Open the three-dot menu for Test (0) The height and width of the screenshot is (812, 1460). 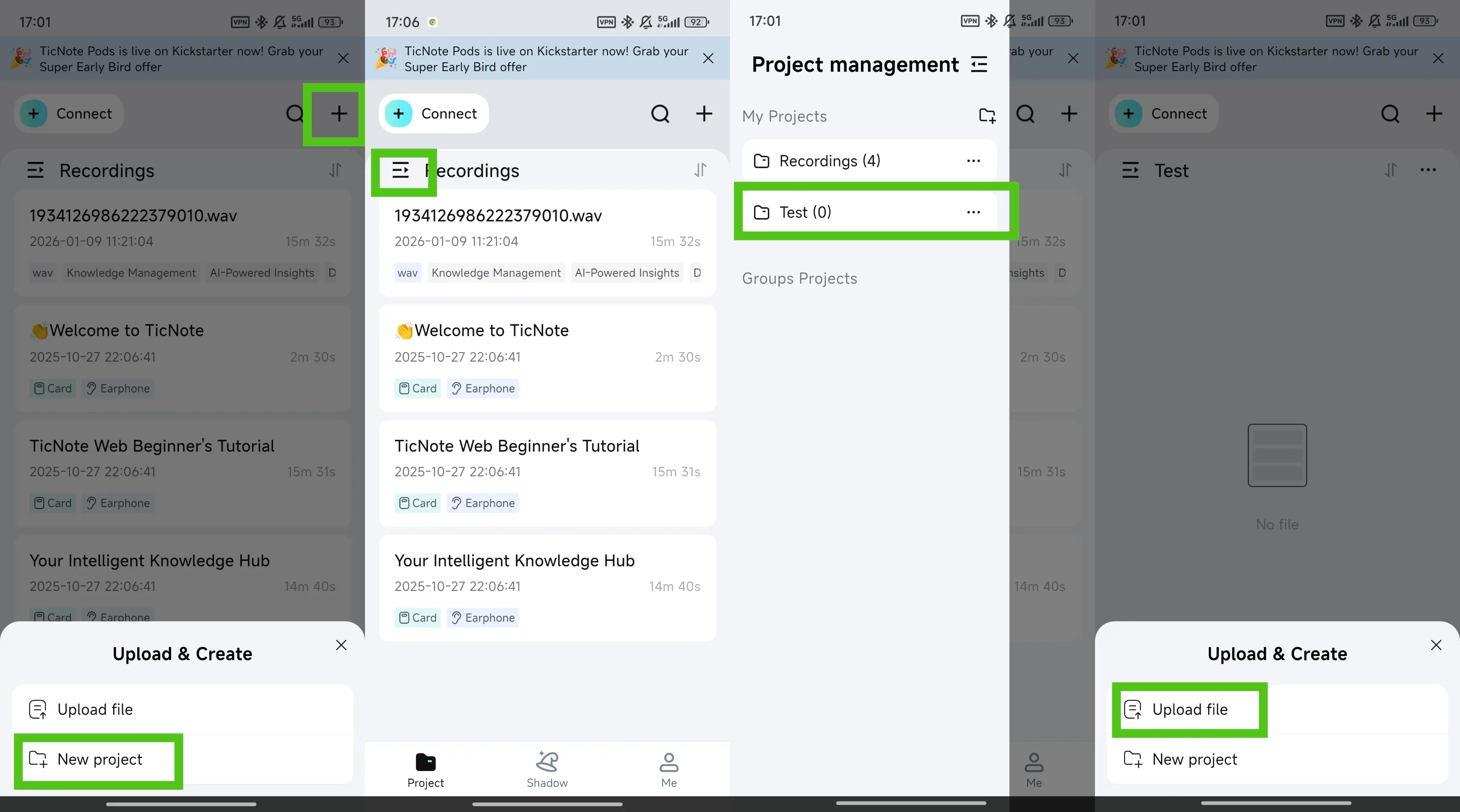click(973, 212)
